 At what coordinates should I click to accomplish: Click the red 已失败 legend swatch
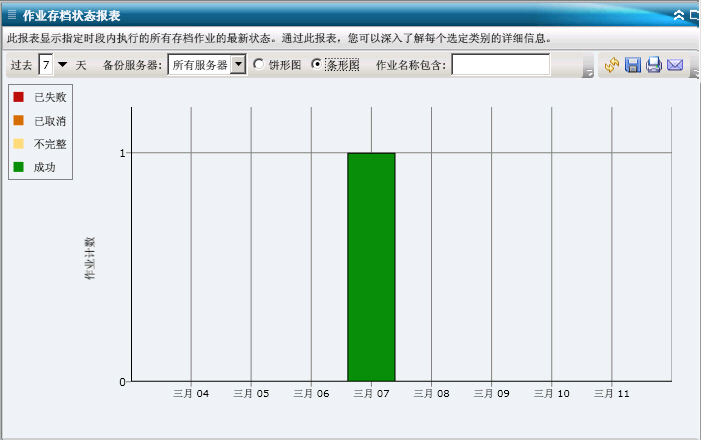coord(18,97)
